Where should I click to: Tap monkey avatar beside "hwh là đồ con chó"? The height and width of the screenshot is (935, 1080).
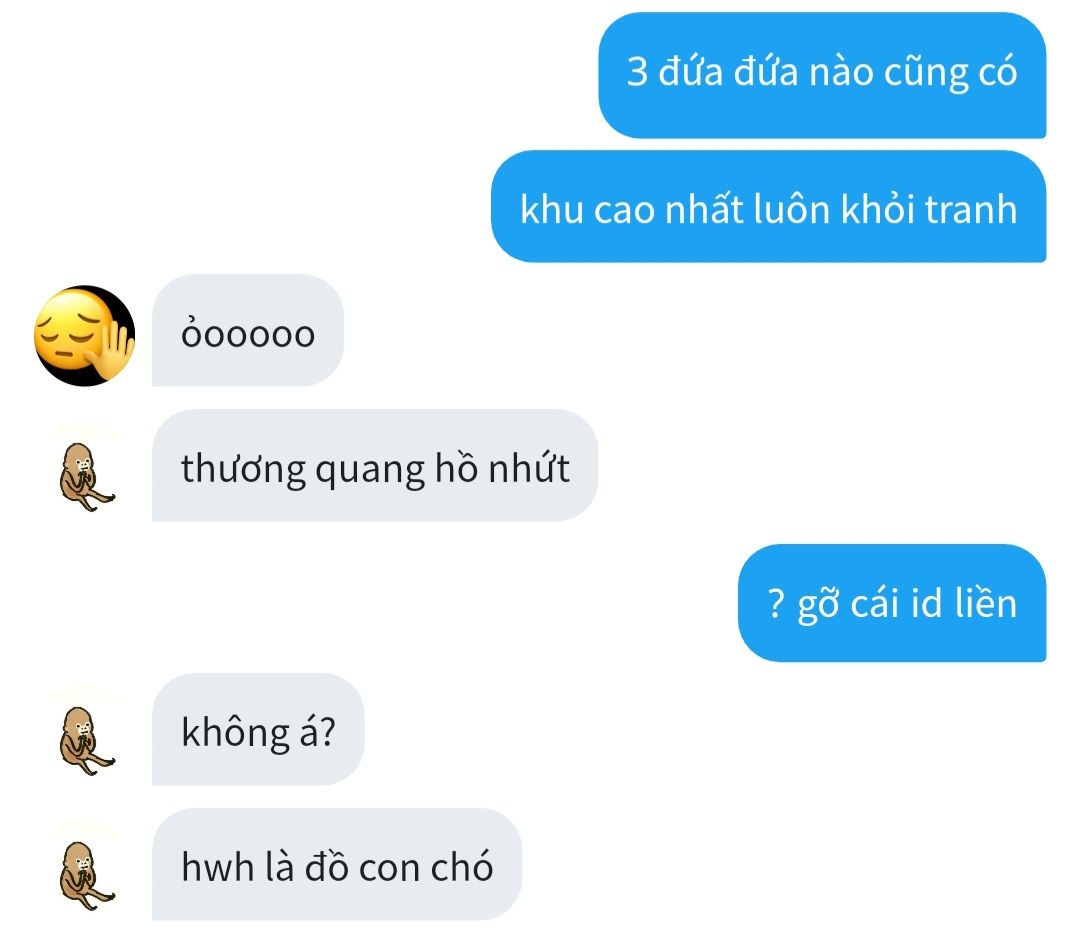click(x=85, y=875)
